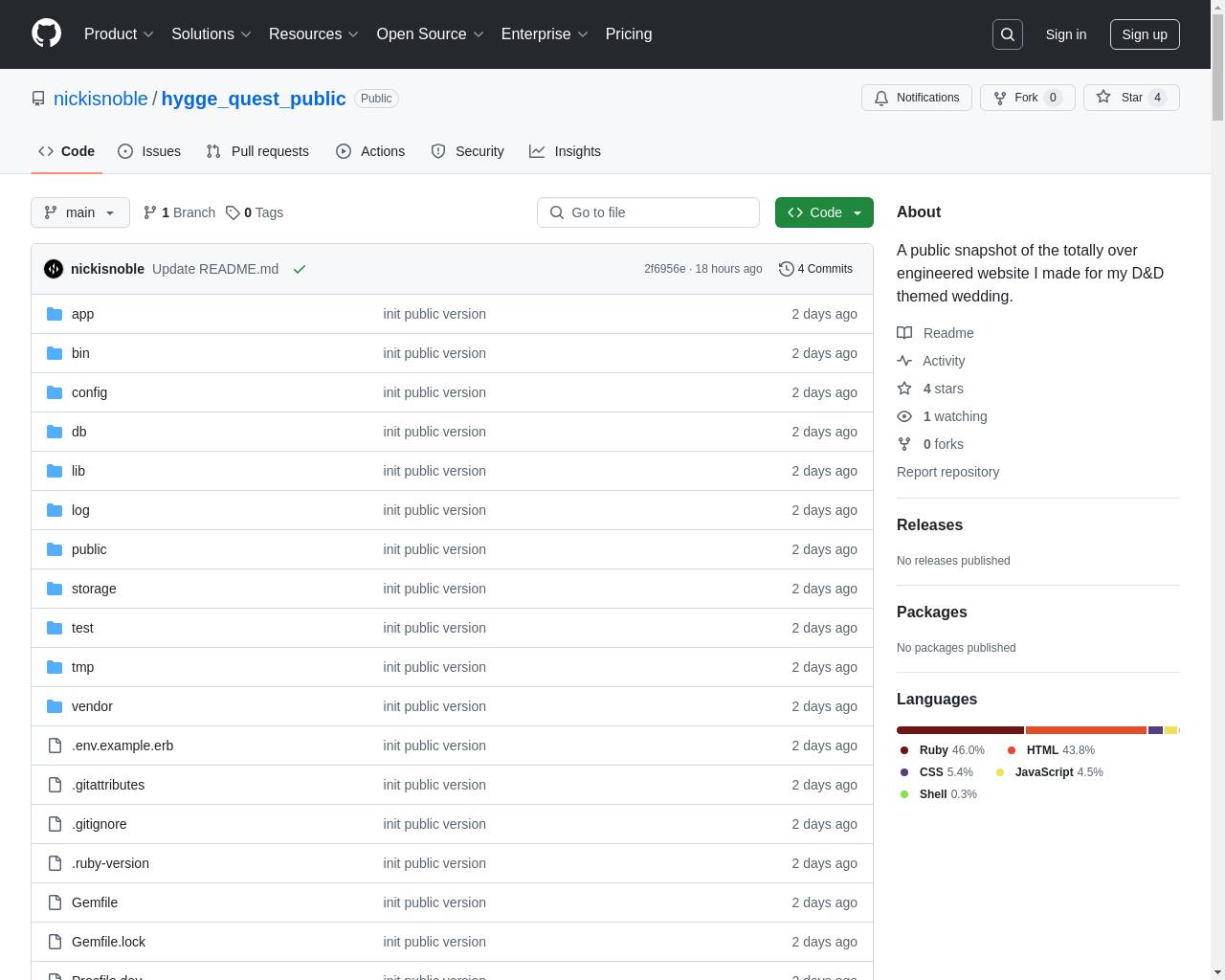Switch to the Actions tab
The height and width of the screenshot is (980, 1225).
point(370,151)
